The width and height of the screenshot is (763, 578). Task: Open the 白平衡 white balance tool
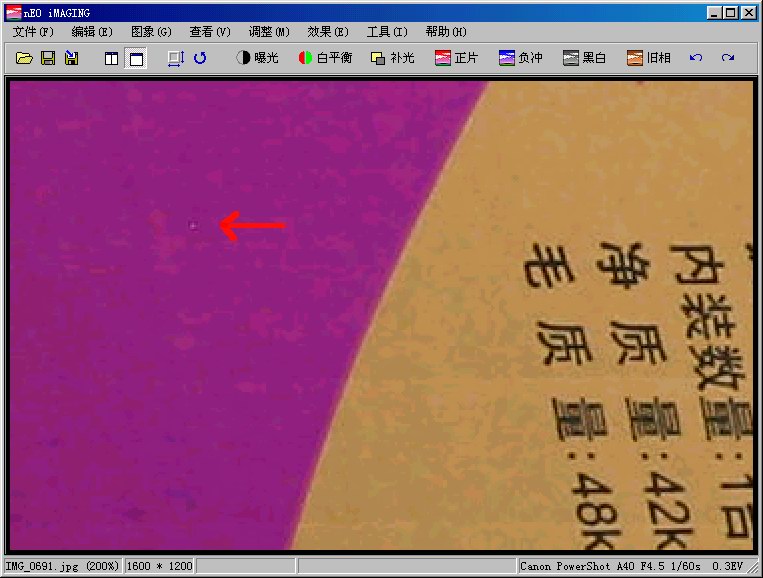coord(325,59)
